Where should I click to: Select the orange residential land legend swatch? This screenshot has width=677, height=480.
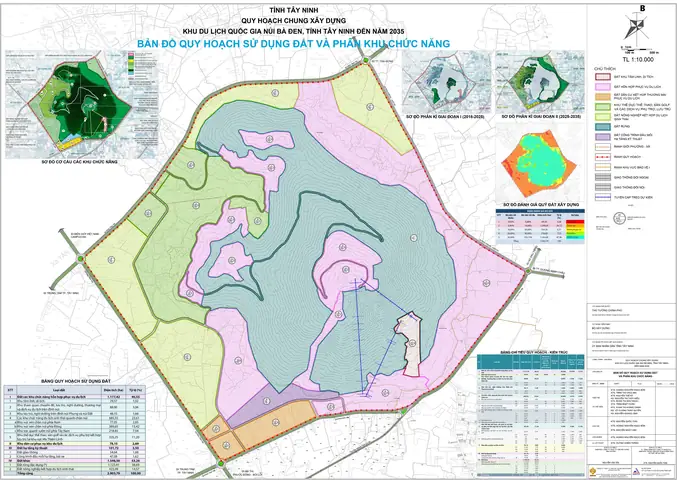(602, 96)
